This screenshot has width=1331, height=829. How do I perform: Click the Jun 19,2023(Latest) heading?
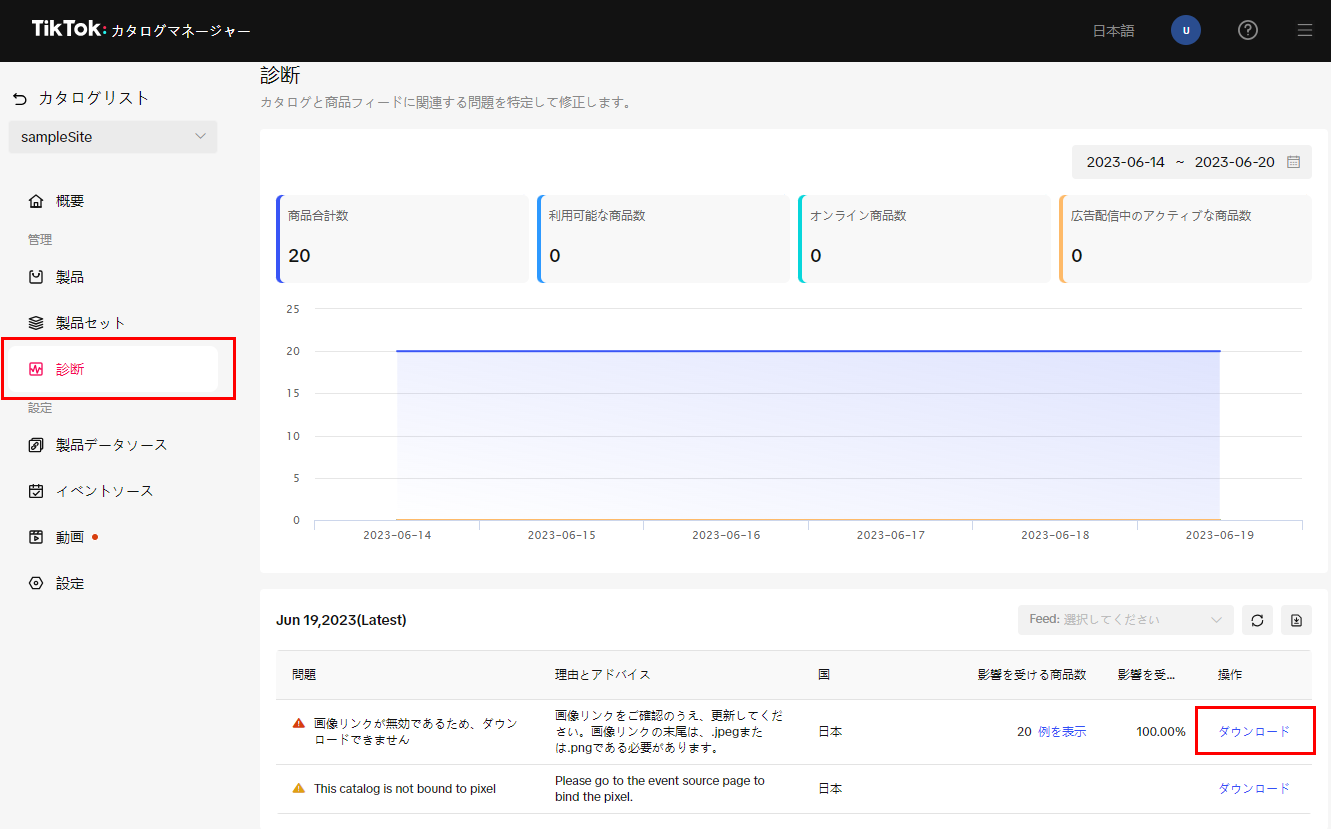point(341,620)
